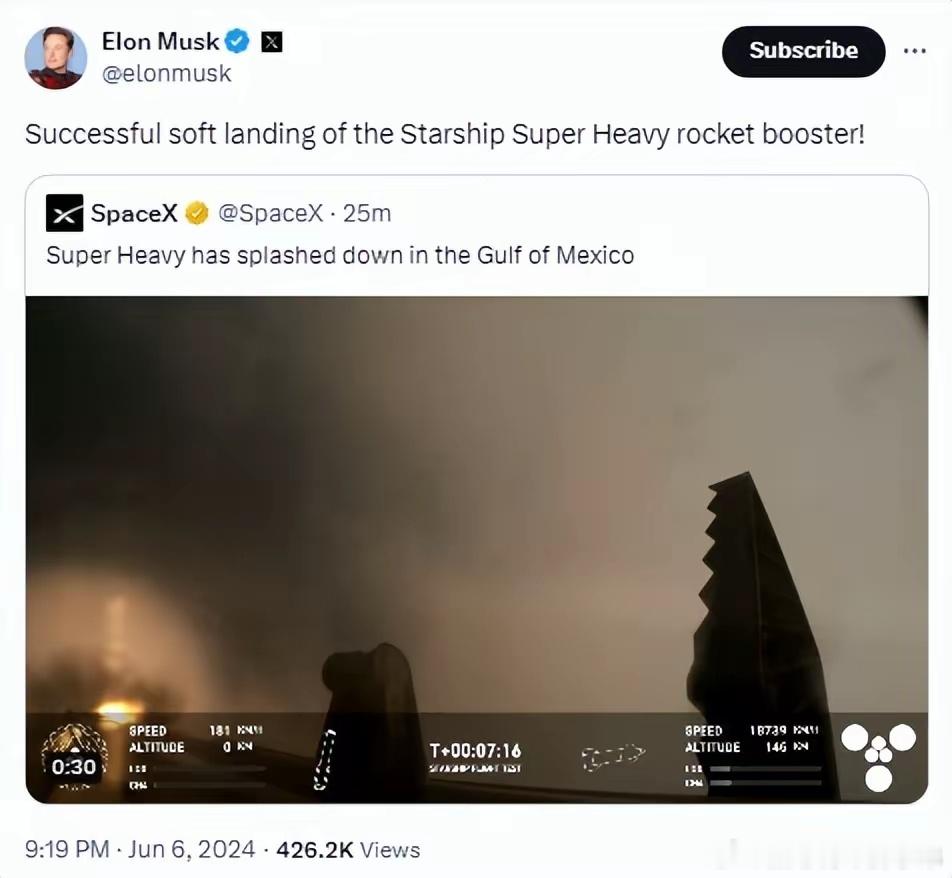952x878 pixels.
Task: Open the 9:19 PM Jun 6, 2024 timestamp
Action: tap(140, 849)
